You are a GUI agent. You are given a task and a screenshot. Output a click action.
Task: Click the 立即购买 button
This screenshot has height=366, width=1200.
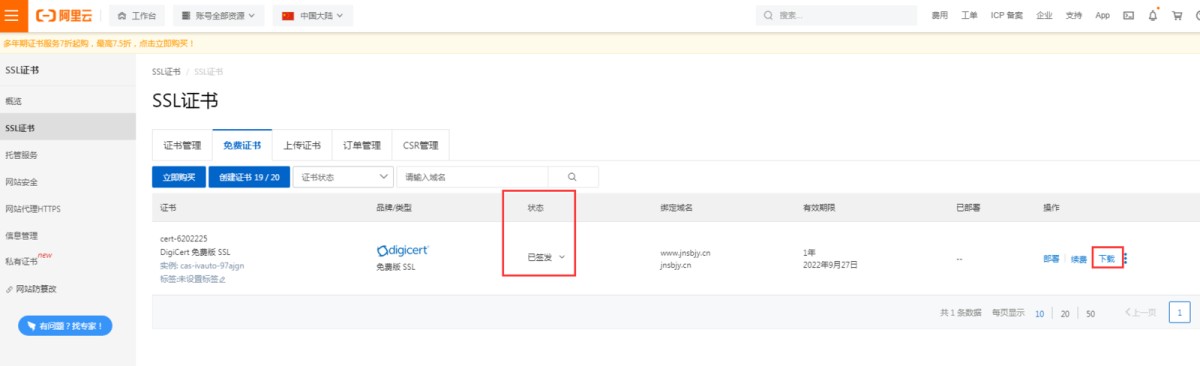click(x=179, y=176)
